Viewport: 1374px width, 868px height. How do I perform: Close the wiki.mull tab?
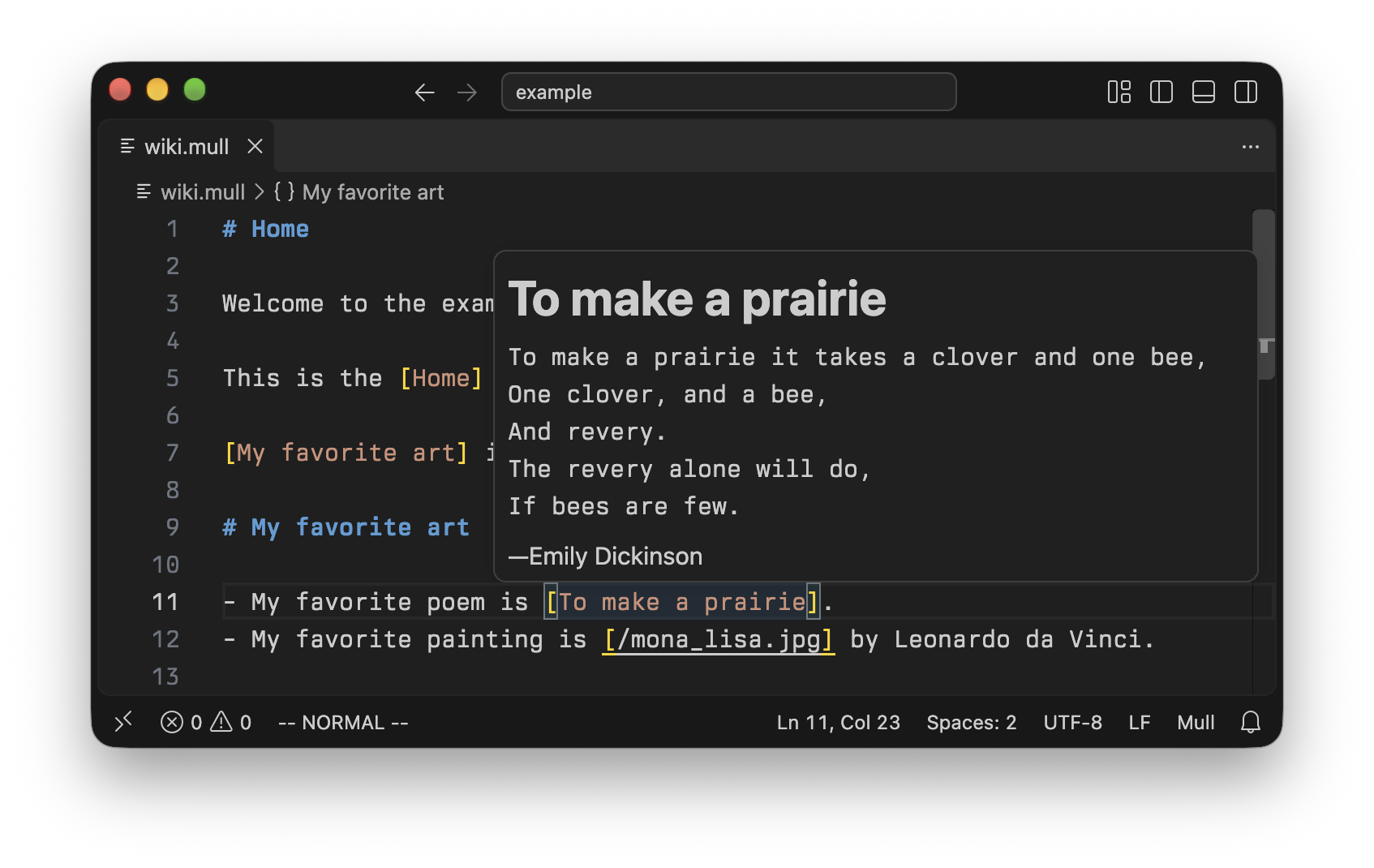(255, 146)
